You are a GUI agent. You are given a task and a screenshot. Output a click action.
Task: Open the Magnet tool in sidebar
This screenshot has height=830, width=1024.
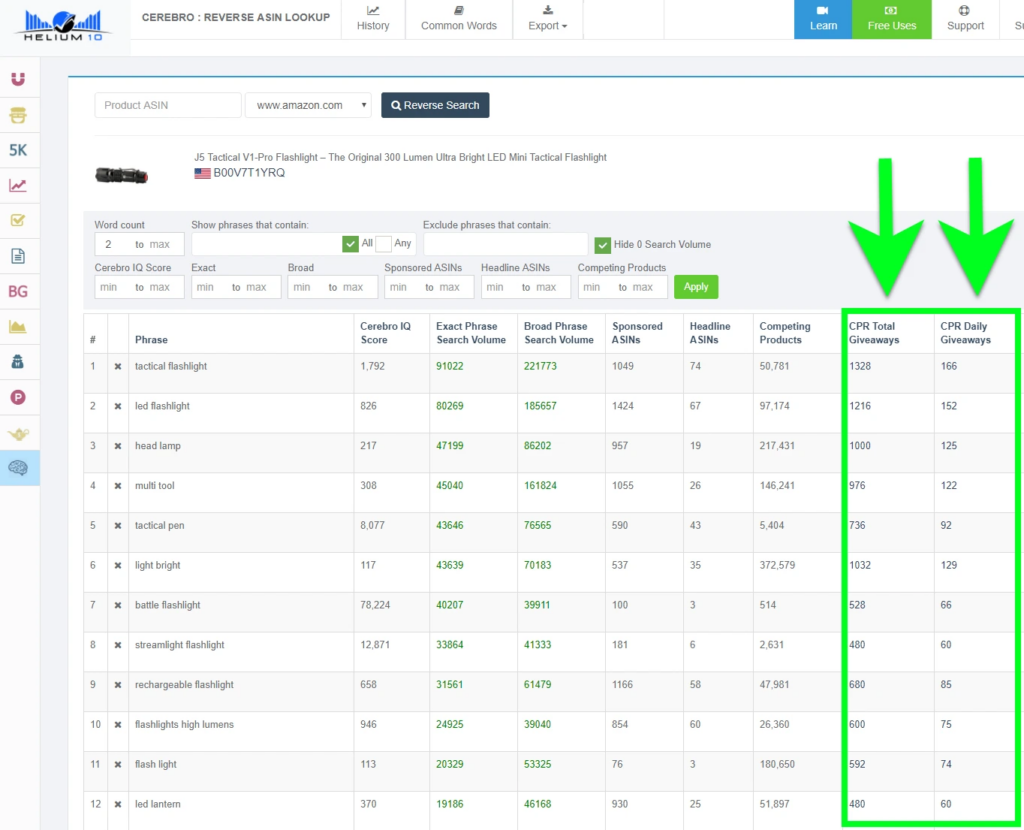(x=18, y=79)
